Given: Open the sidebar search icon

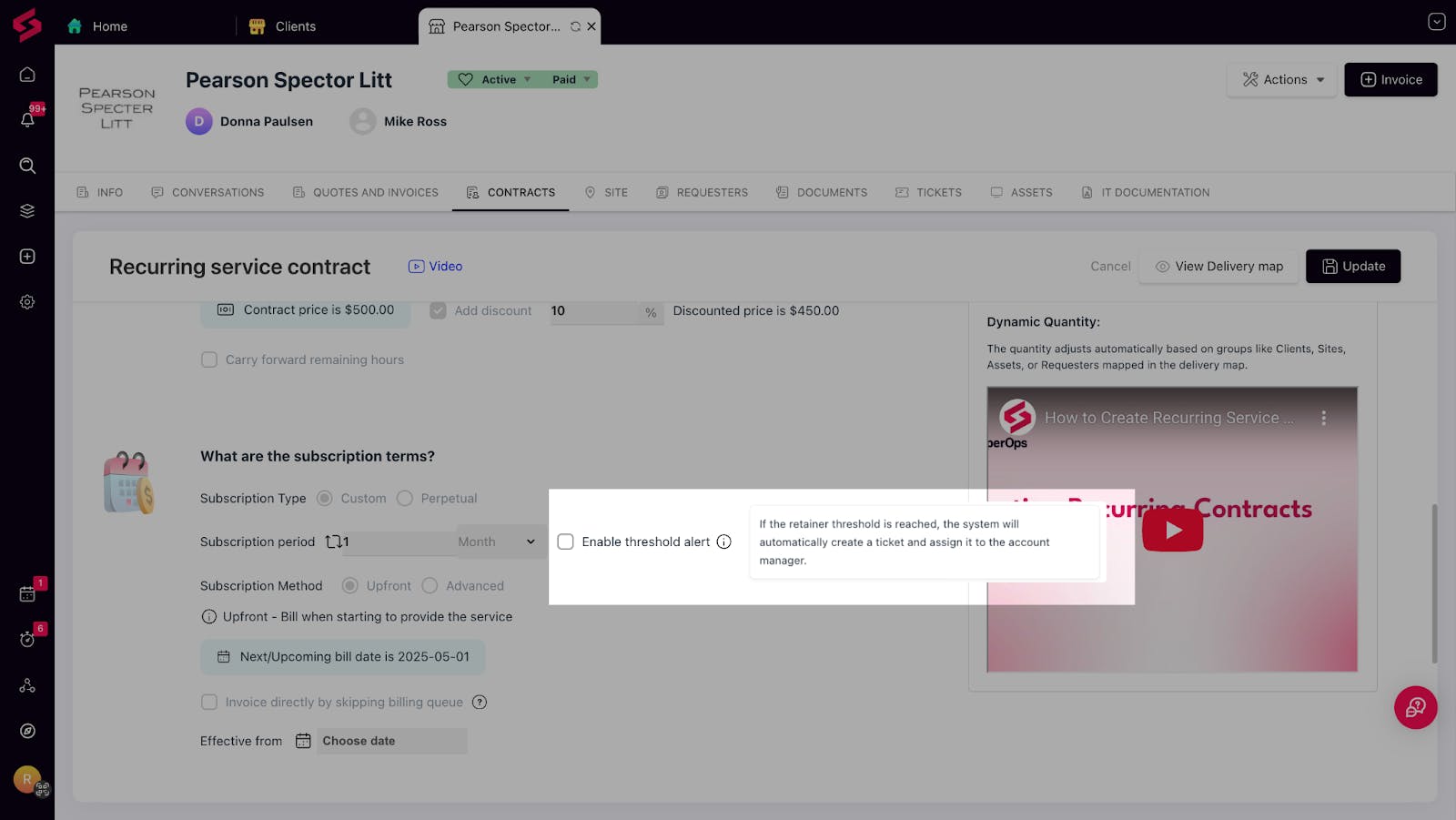Looking at the screenshot, I should pyautogui.click(x=27, y=166).
